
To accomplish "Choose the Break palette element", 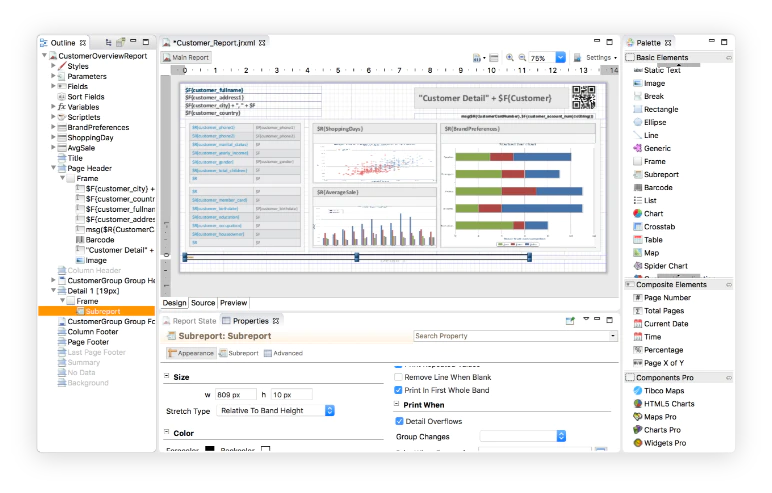I will click(648, 97).
